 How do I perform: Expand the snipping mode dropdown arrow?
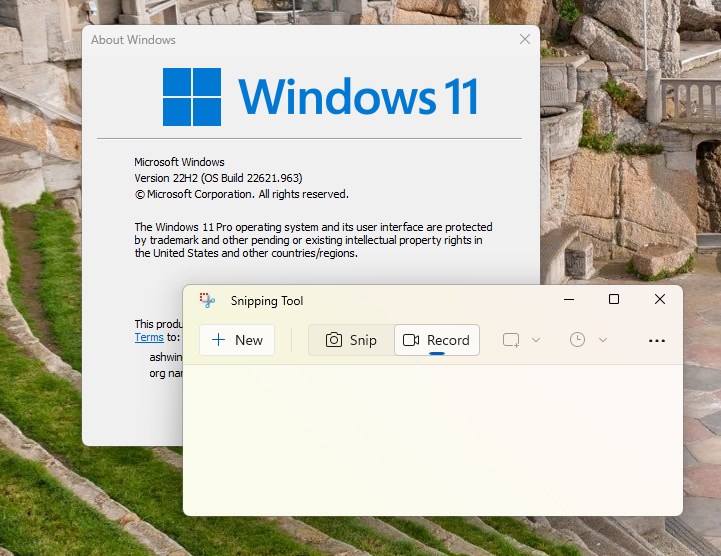pyautogui.click(x=536, y=340)
